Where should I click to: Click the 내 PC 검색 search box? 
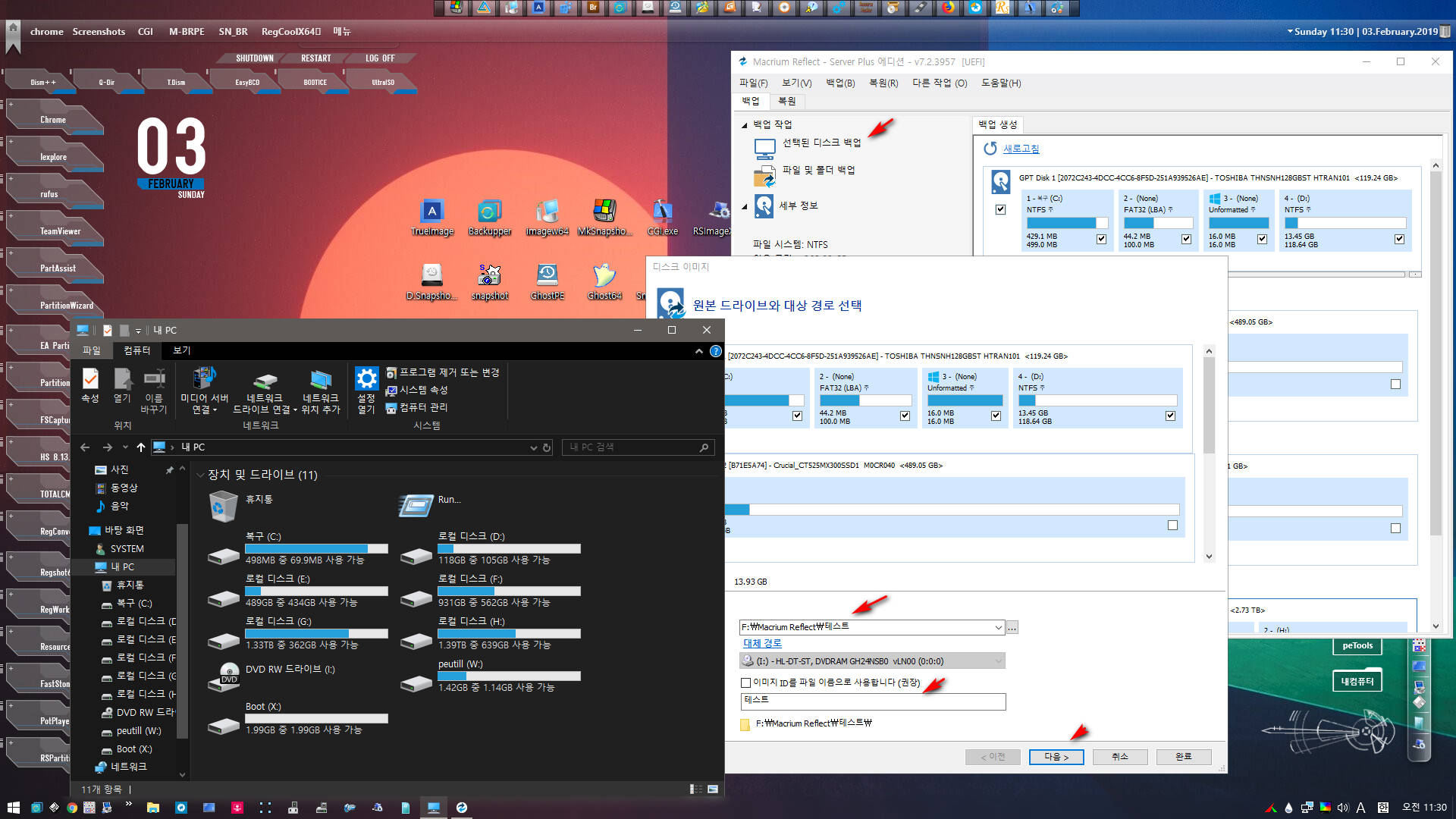[637, 447]
